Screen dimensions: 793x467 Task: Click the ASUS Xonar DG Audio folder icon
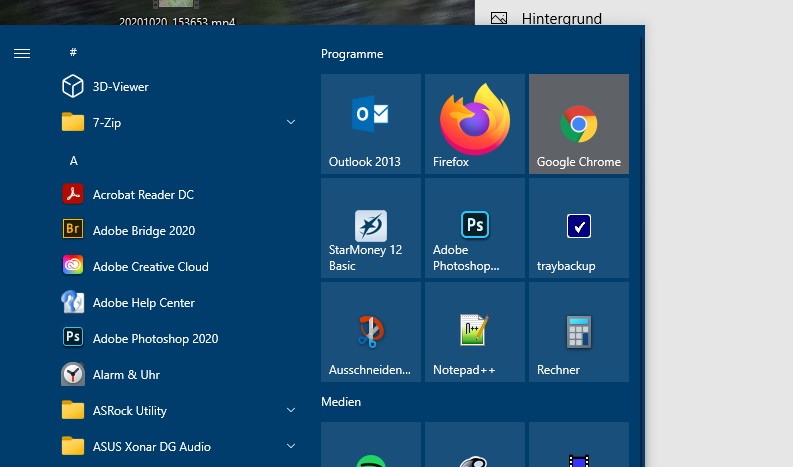point(73,446)
